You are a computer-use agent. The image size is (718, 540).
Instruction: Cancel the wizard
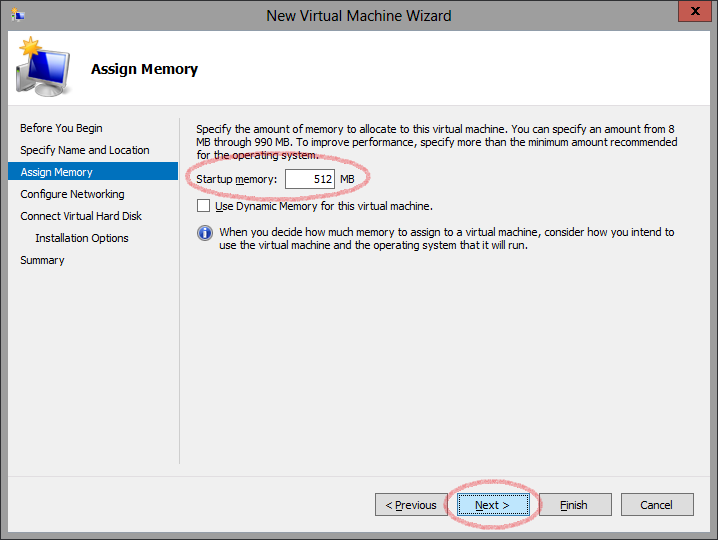pos(656,505)
